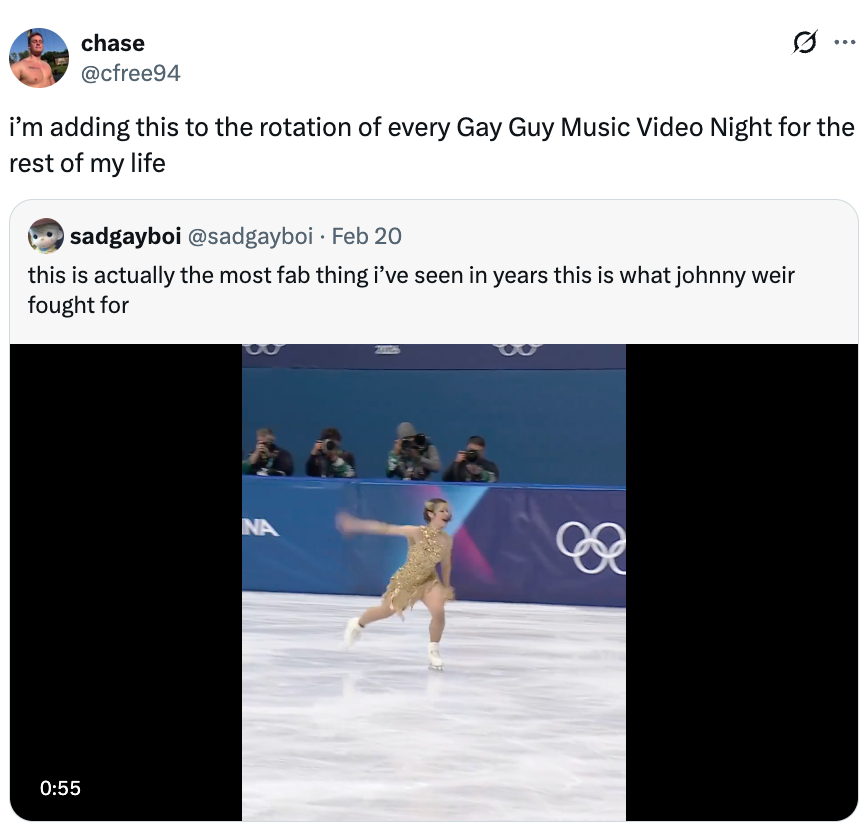Click the main tweet text
Screen dimensions: 868x832
point(430,144)
